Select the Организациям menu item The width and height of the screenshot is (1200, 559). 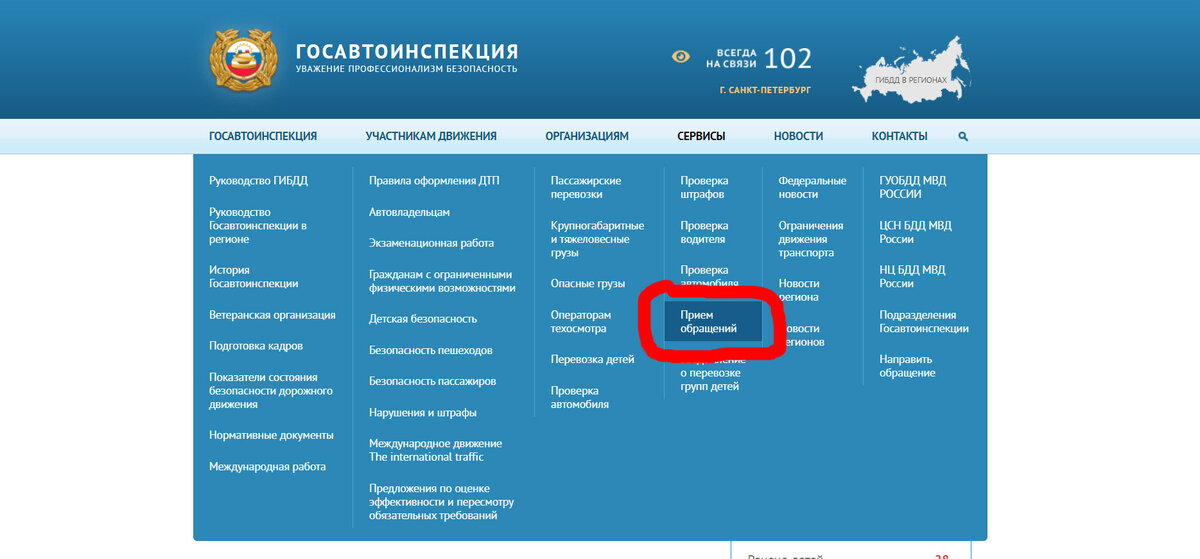tap(587, 136)
